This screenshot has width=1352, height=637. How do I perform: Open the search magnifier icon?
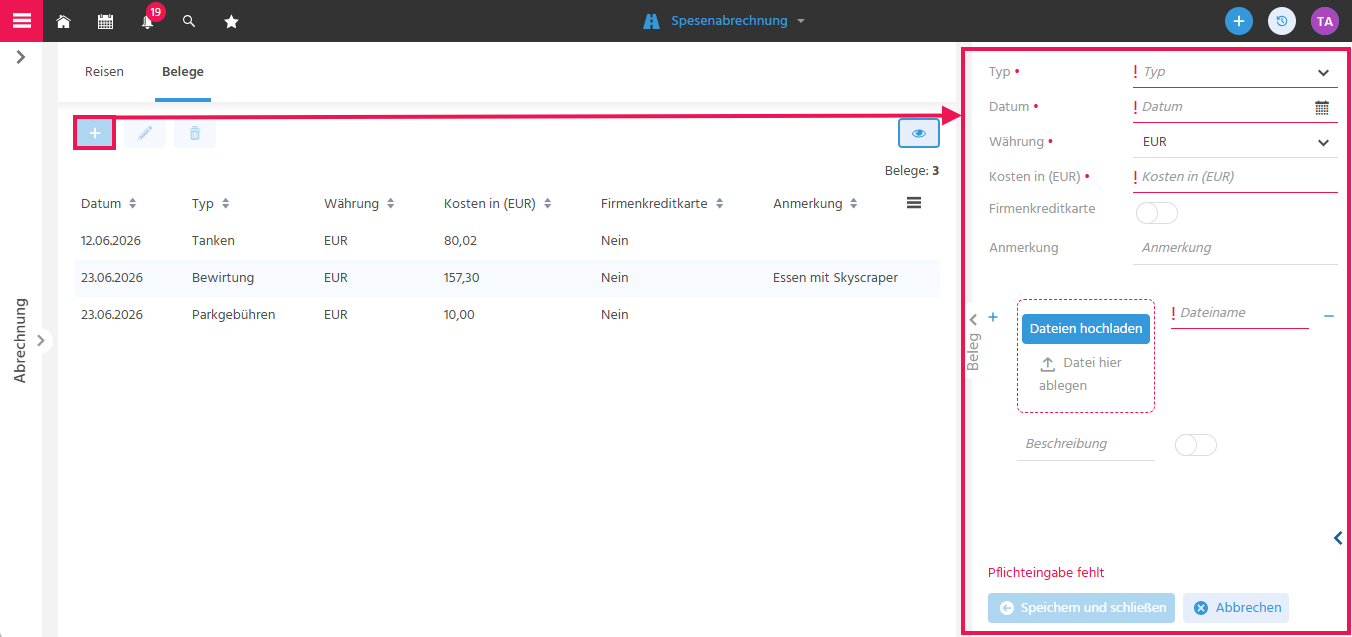[189, 21]
